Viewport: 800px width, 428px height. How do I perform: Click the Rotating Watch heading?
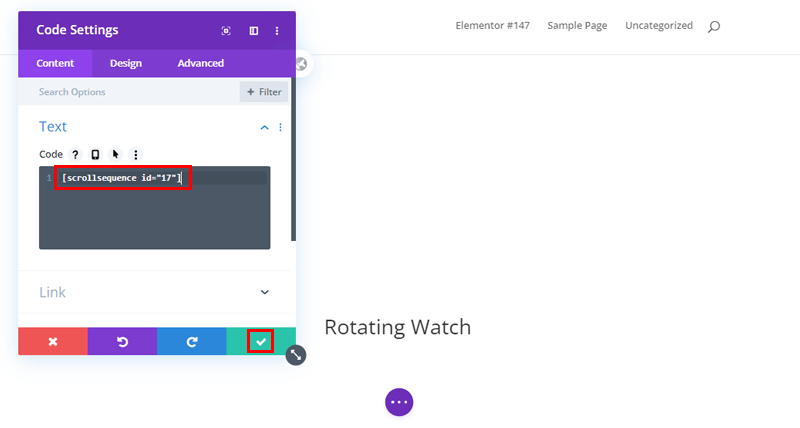397,327
